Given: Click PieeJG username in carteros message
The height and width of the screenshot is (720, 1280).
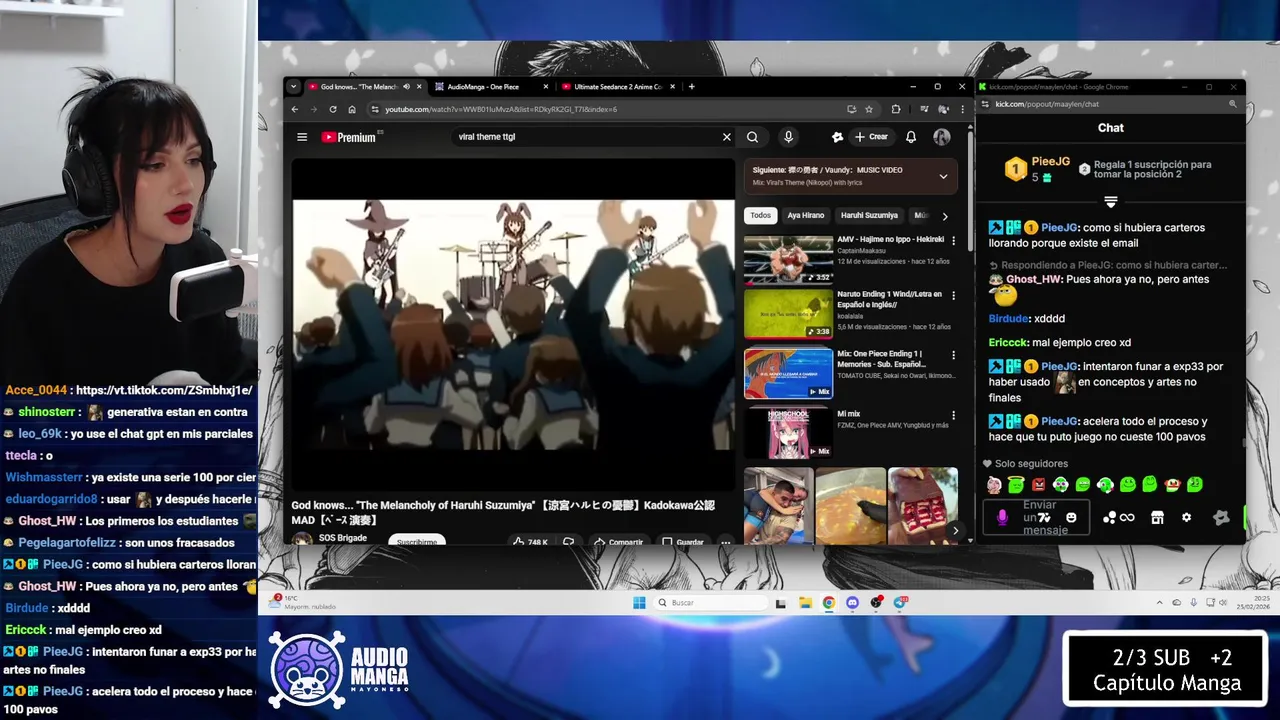Looking at the screenshot, I should coord(1059,228).
